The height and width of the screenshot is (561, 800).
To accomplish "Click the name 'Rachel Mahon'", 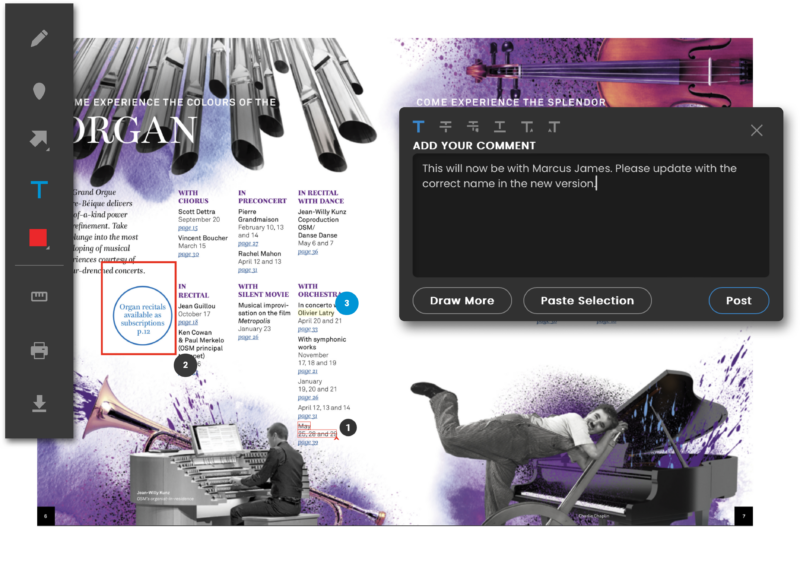I will pyautogui.click(x=259, y=253).
